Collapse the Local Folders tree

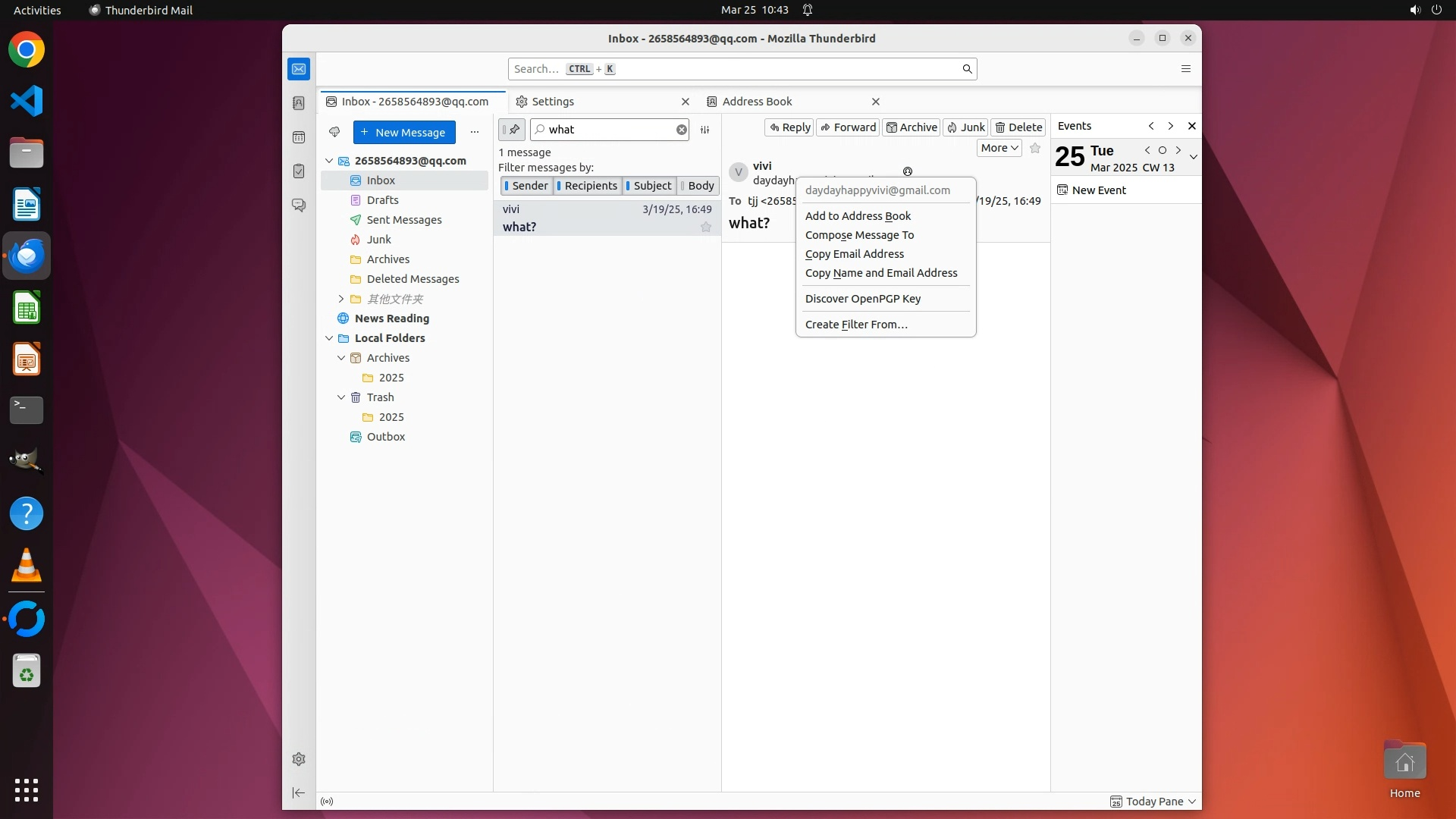(x=329, y=338)
